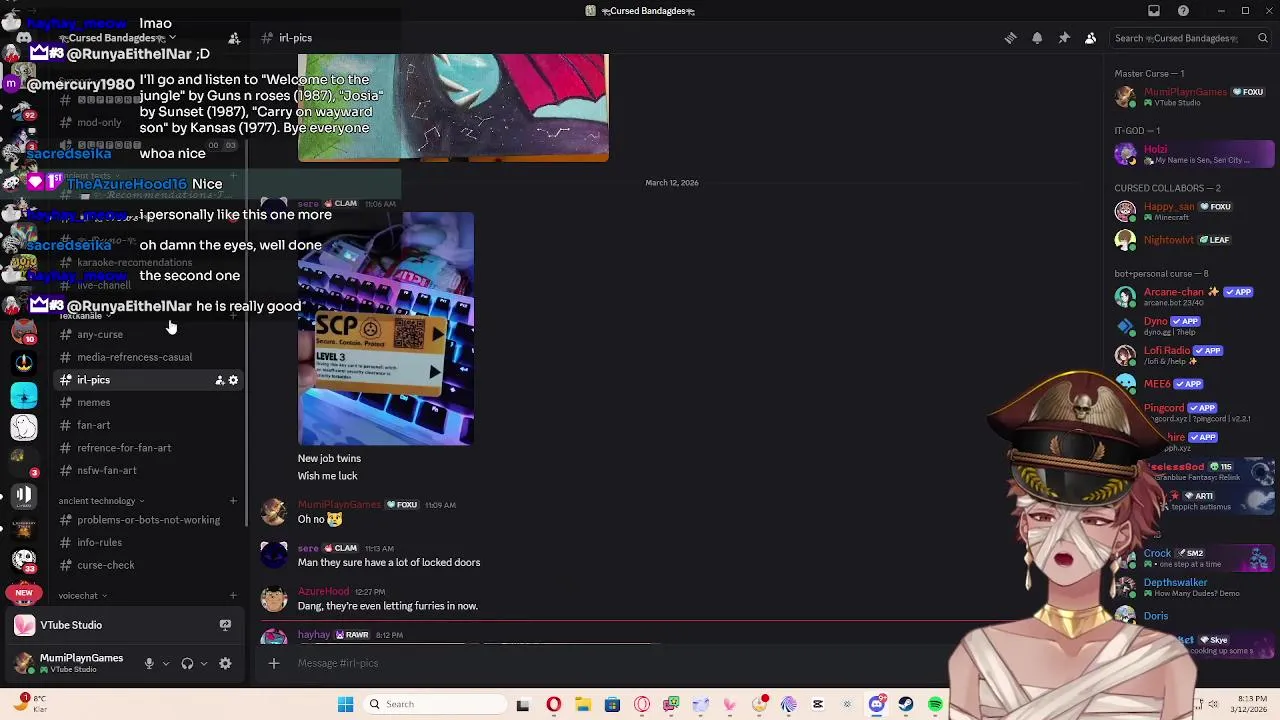Open the SCP keycard photo attachment
This screenshot has width=1280, height=720.
386,328
